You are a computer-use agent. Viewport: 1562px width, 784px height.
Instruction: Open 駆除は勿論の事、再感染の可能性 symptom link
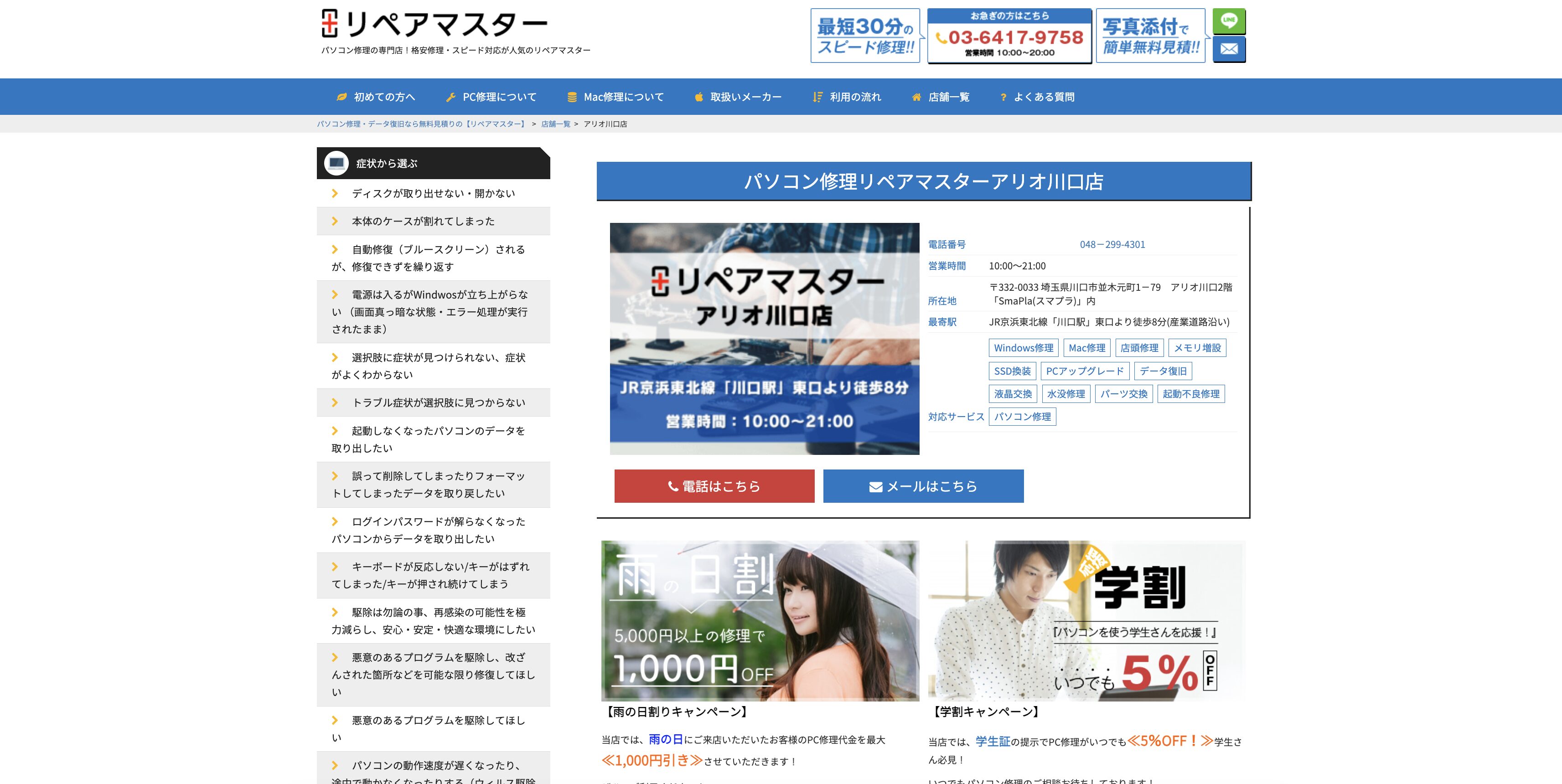[433, 621]
